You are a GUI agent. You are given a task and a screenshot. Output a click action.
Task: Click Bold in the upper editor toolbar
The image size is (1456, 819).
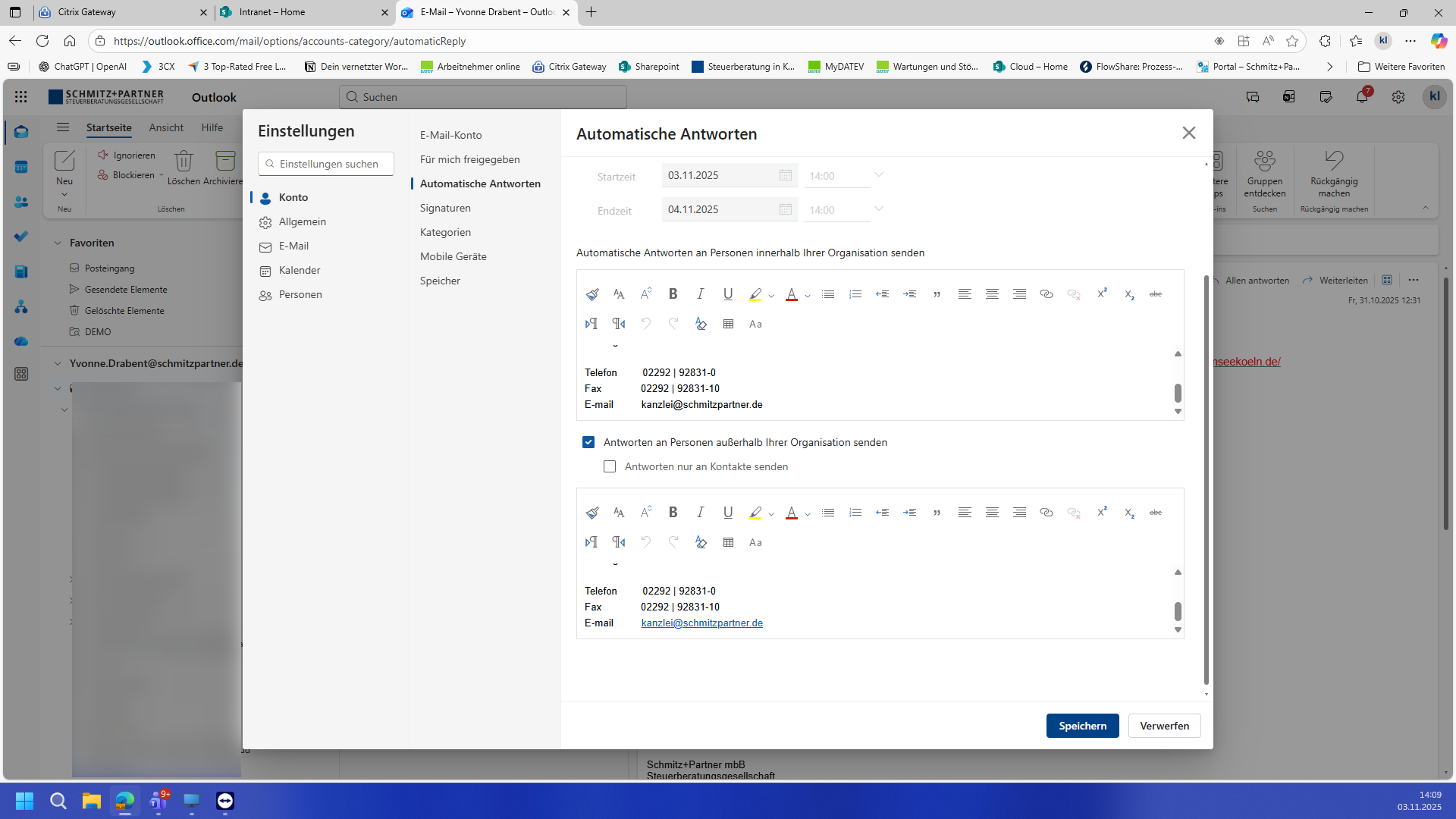(x=673, y=294)
